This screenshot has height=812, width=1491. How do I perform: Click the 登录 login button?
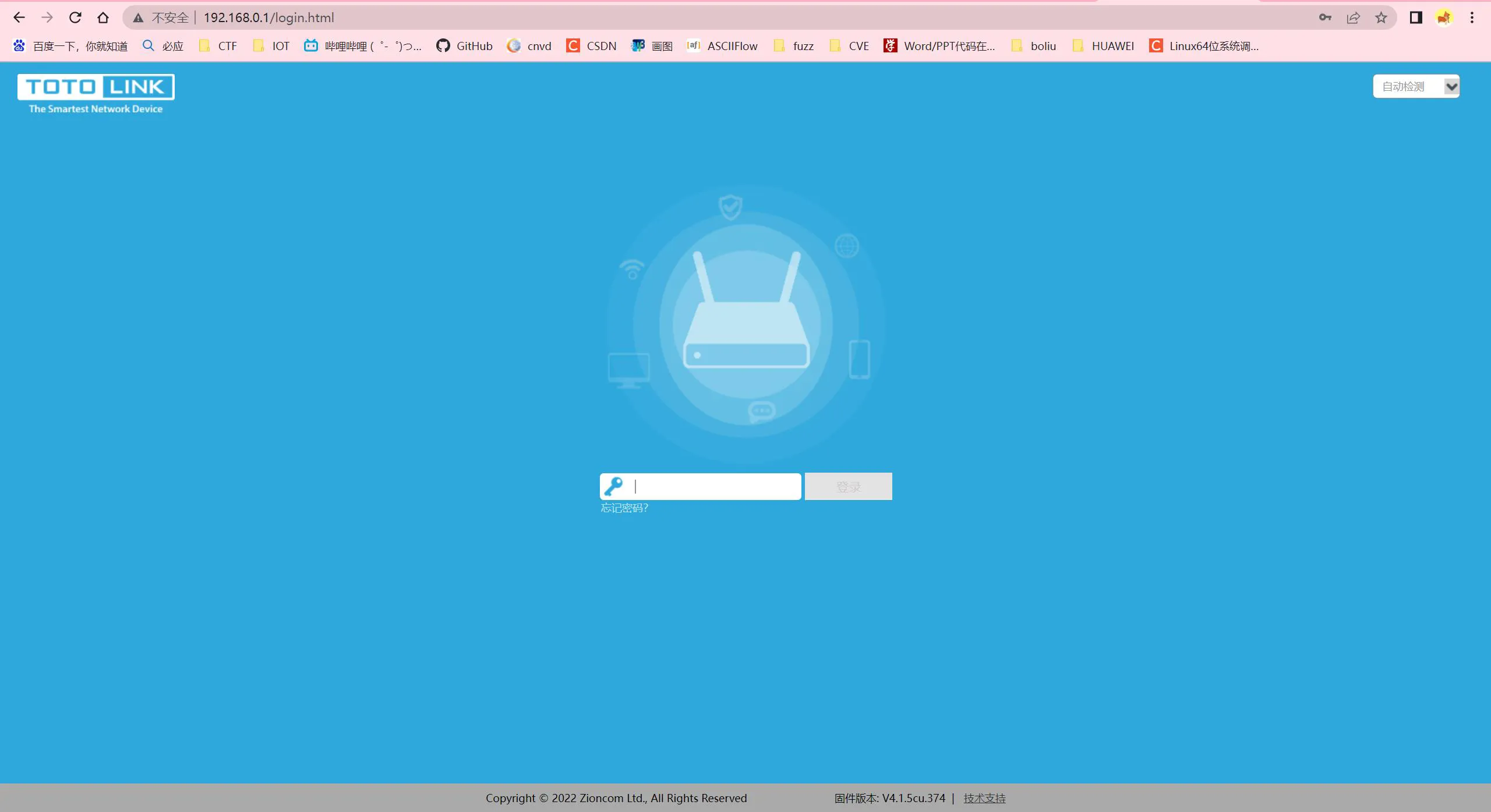click(x=848, y=487)
